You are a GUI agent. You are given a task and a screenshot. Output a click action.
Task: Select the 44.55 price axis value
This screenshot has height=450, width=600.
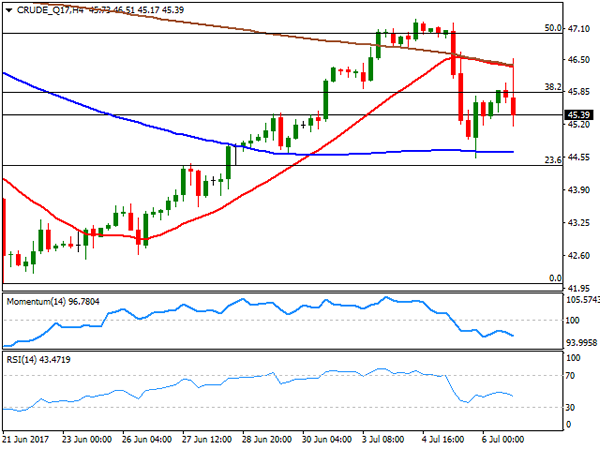point(579,157)
